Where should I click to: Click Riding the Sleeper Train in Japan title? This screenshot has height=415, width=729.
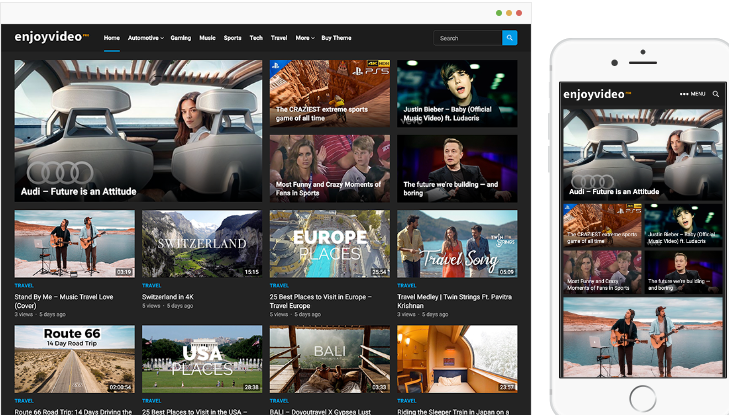453,412
